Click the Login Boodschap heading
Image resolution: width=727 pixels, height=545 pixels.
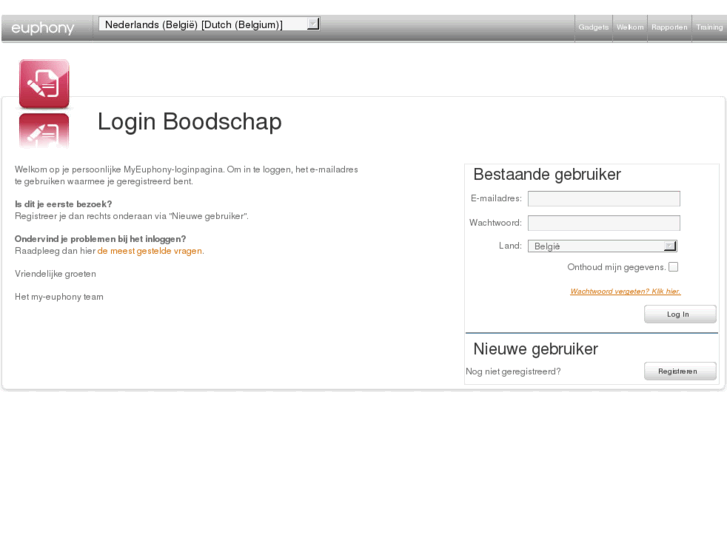190,122
